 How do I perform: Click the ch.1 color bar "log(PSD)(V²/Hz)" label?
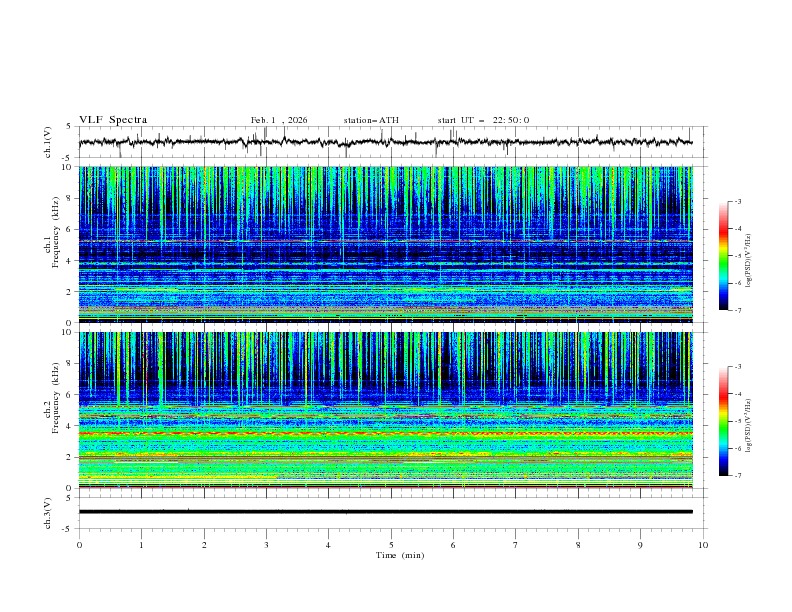click(x=749, y=260)
